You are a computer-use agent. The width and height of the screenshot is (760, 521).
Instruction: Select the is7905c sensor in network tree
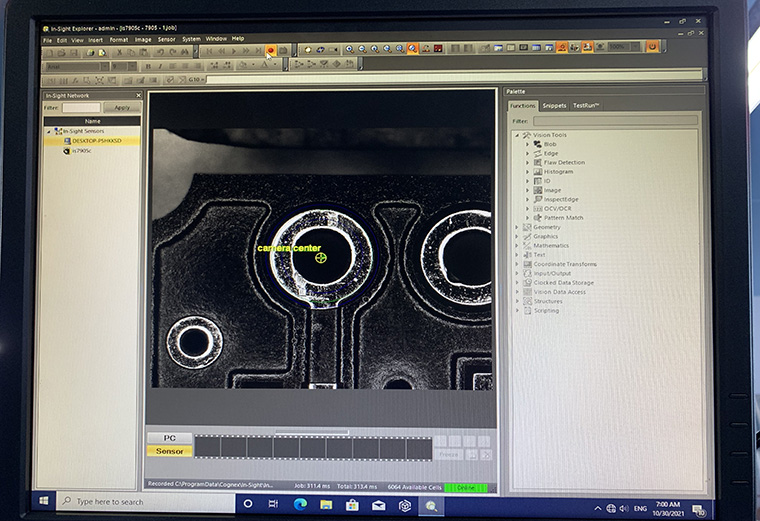(x=81, y=151)
